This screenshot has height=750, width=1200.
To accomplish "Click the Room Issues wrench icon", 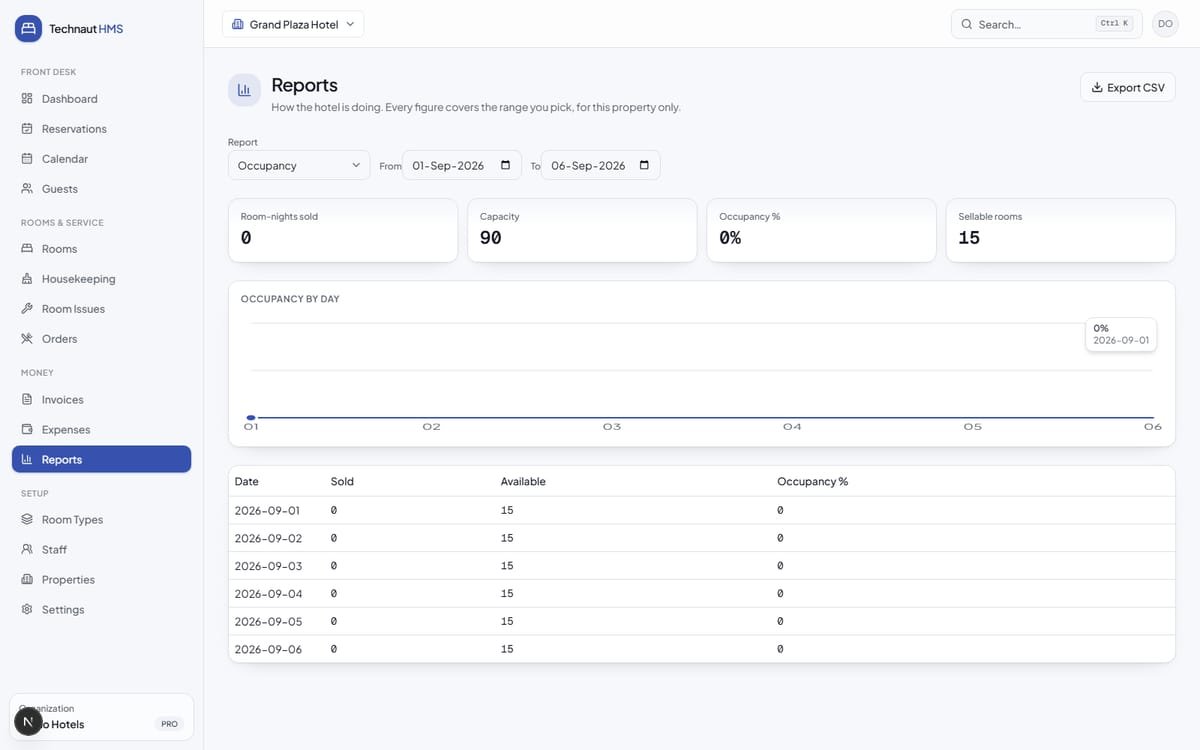I will (x=27, y=309).
